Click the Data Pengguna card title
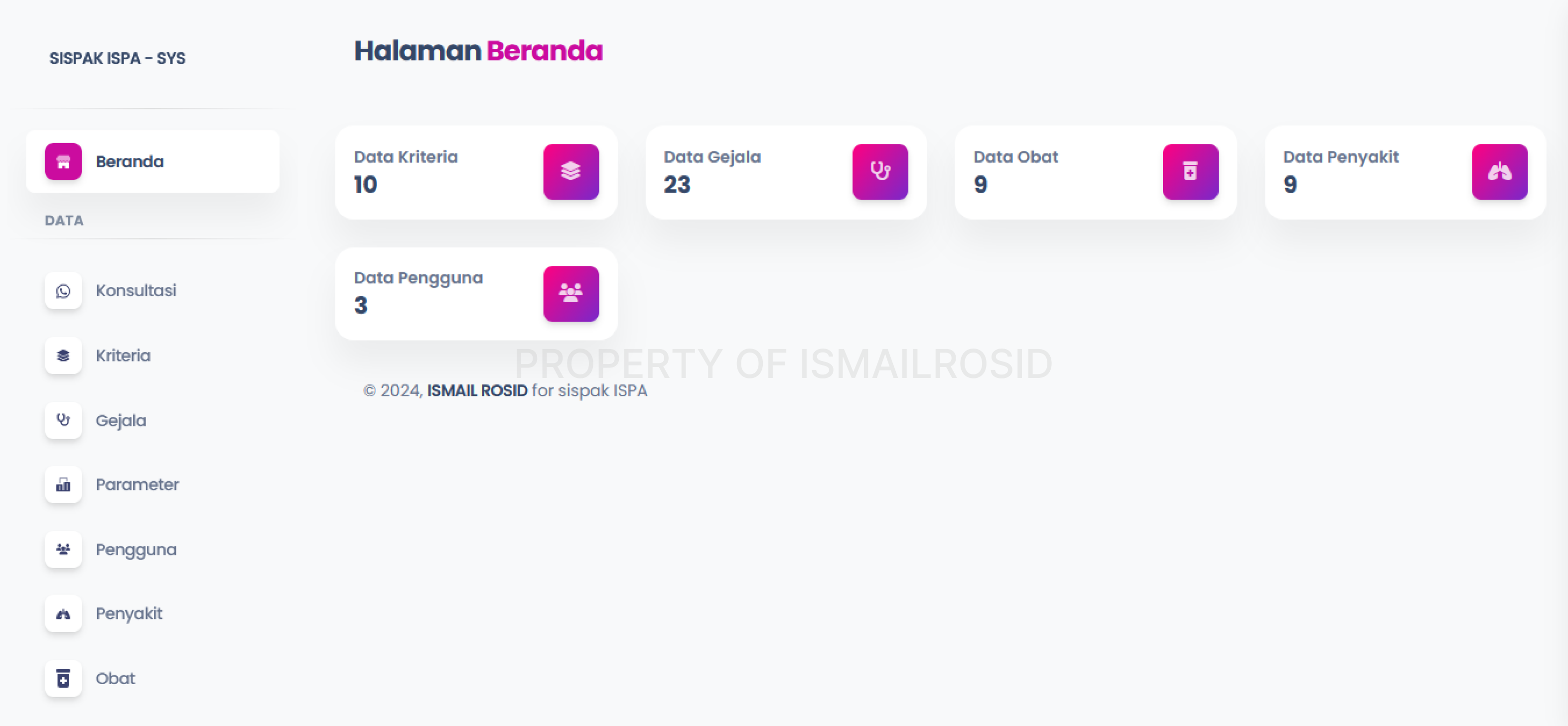Screen dimensions: 1568x726 [418, 278]
